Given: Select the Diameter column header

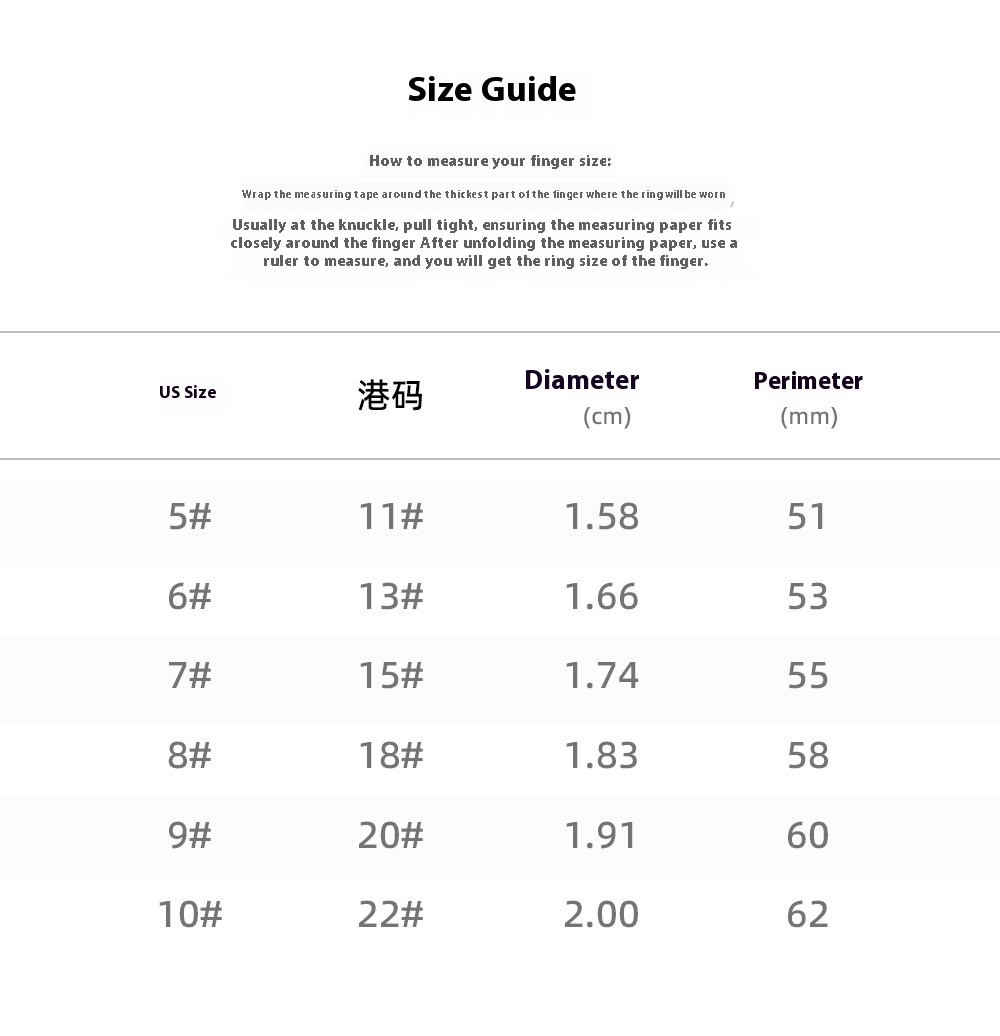Looking at the screenshot, I should click(x=582, y=381).
